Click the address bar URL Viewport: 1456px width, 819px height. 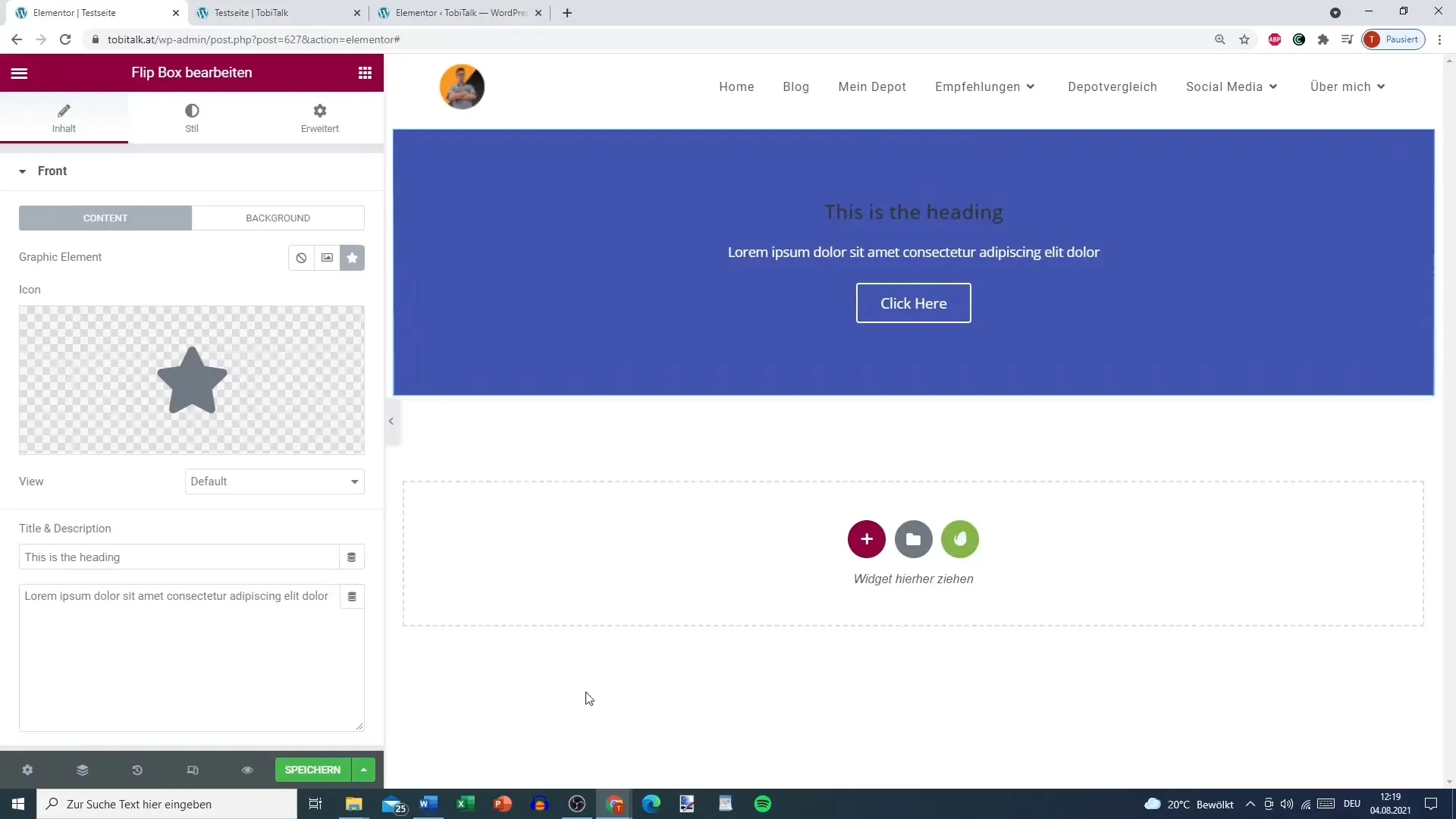254,39
